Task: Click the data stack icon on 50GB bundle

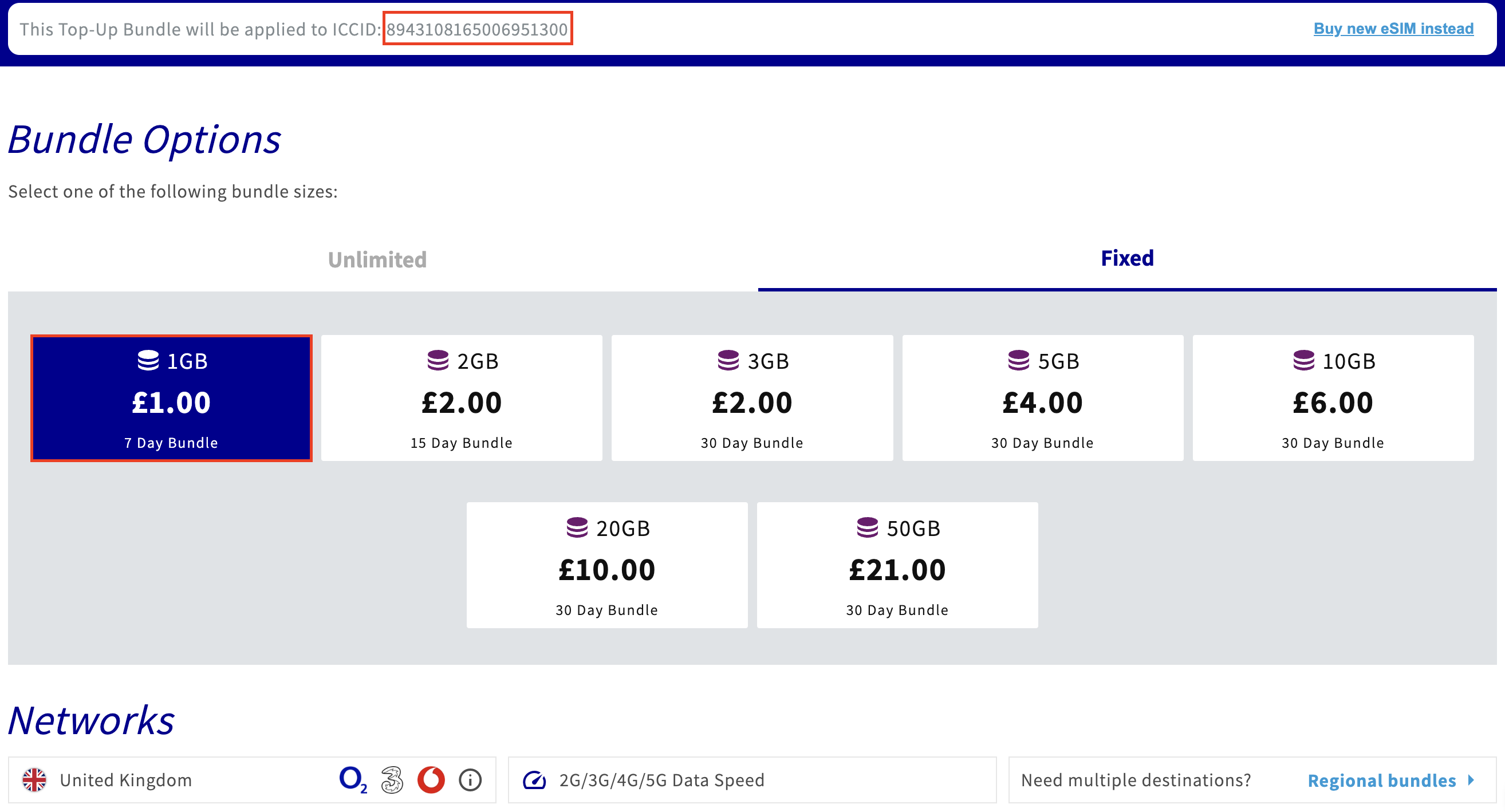Action: (867, 527)
